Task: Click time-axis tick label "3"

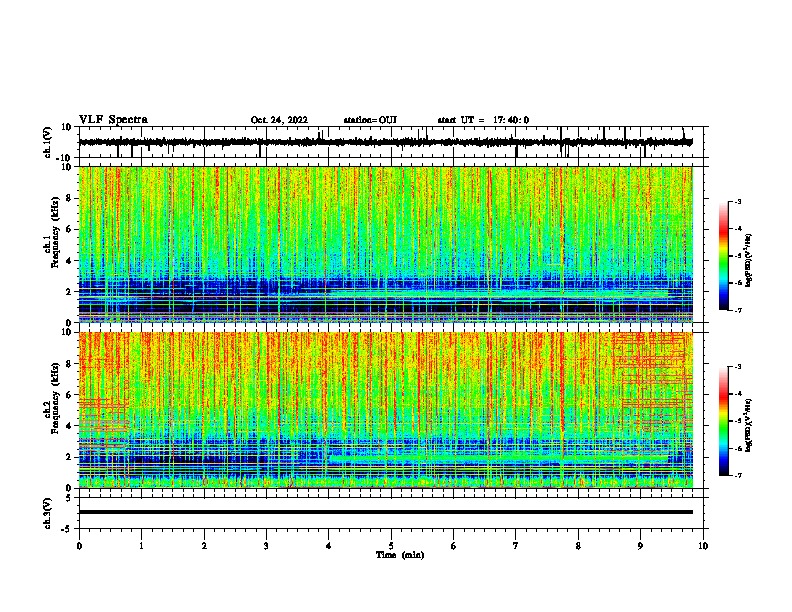Action: click(x=266, y=546)
